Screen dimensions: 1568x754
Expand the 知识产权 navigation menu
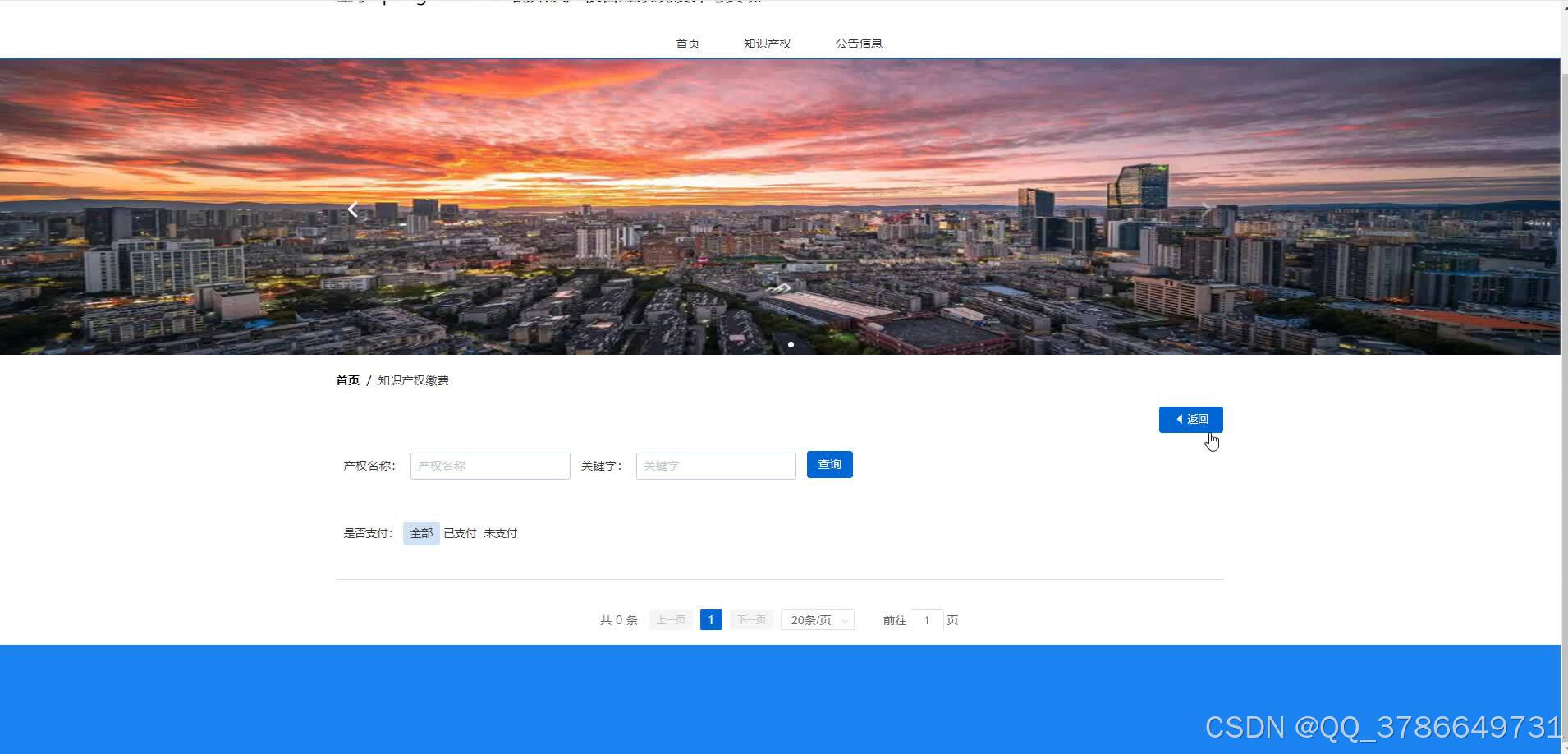pos(766,43)
